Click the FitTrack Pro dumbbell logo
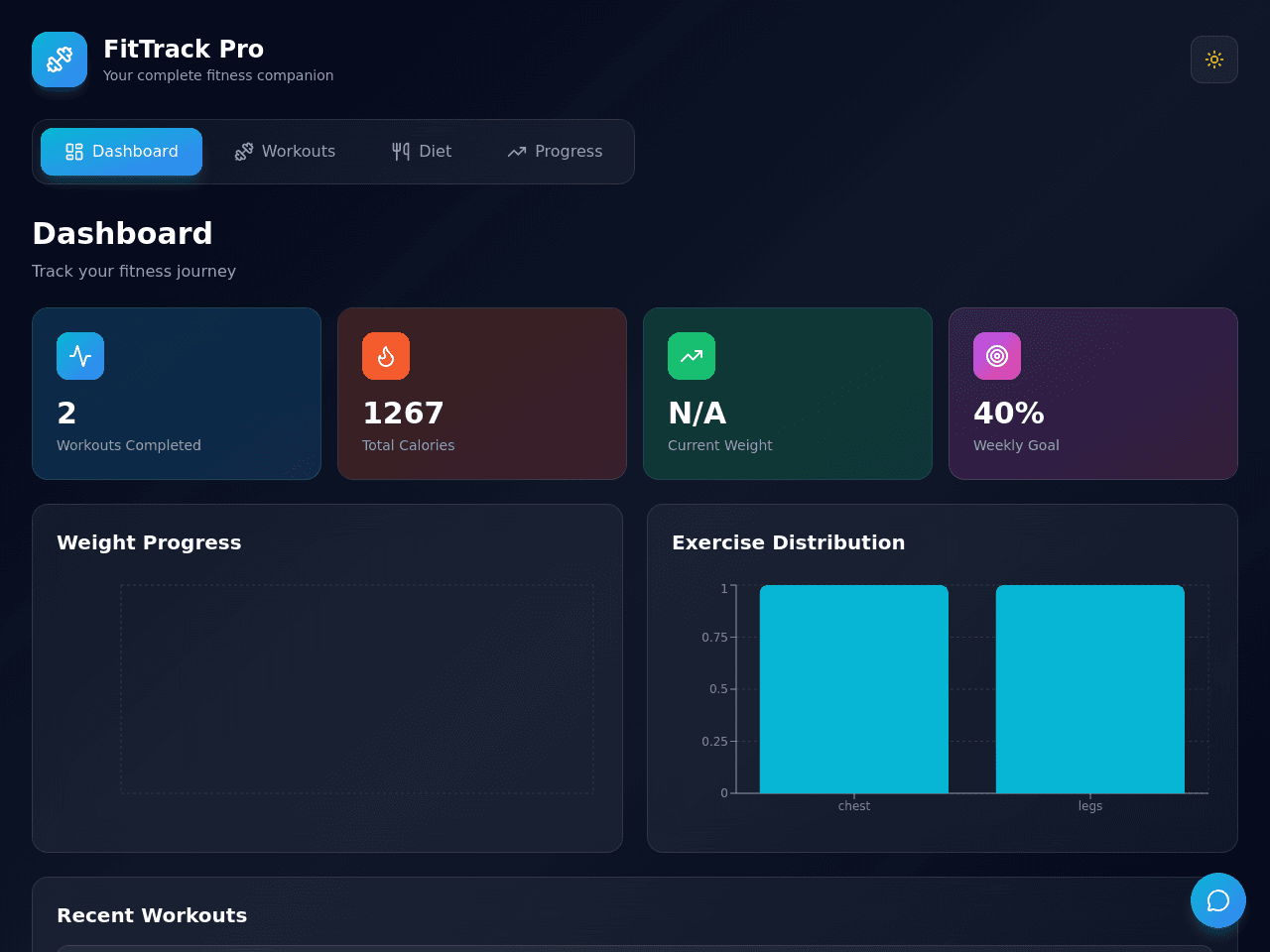The height and width of the screenshot is (952, 1270). click(60, 59)
